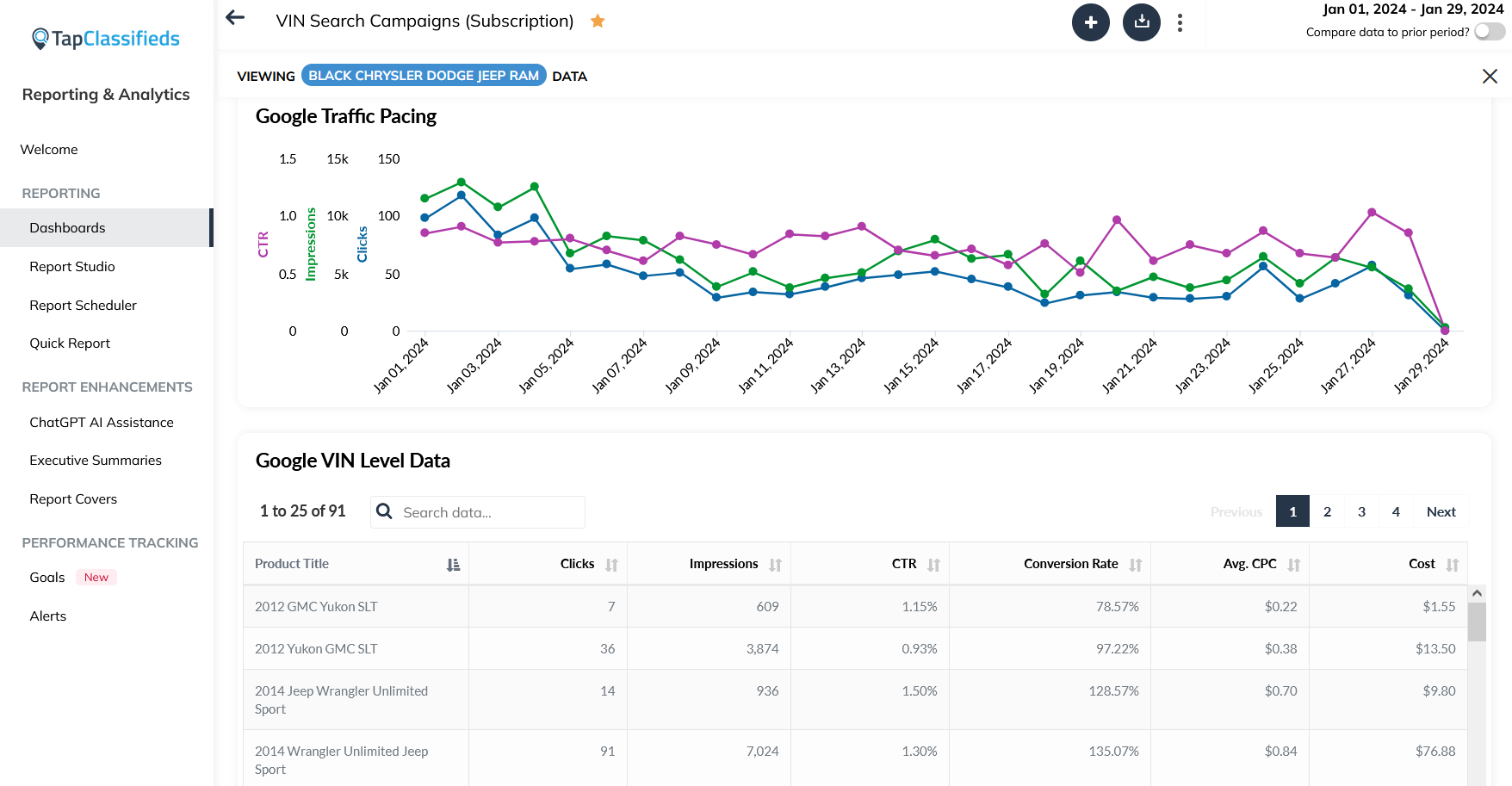Screen dimensions: 1512x786
Task: Select Executive Summaries menu item
Action: click(x=96, y=461)
